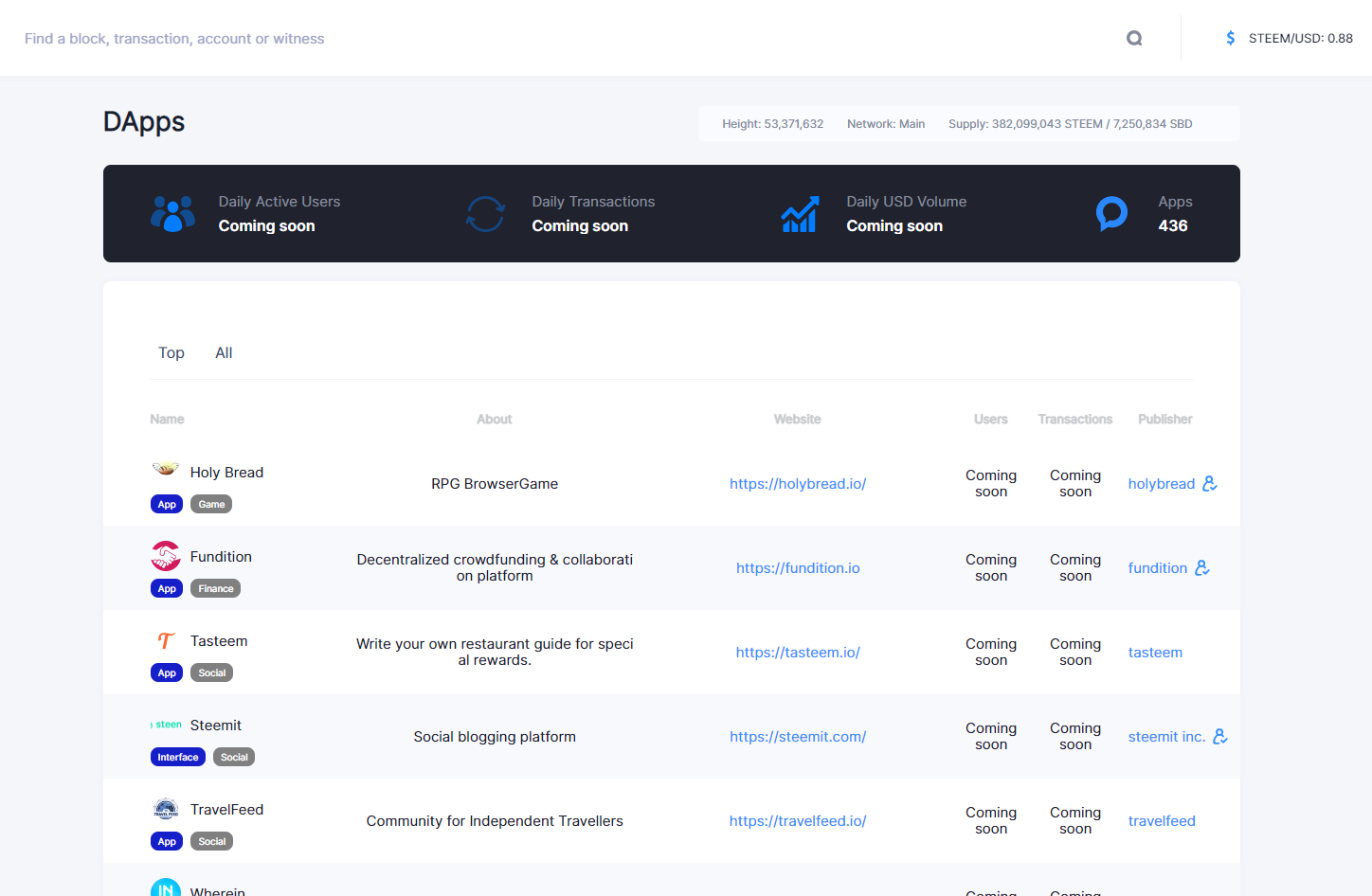Click the Network: Main stat
This screenshot has width=1372, height=896.
[x=886, y=124]
